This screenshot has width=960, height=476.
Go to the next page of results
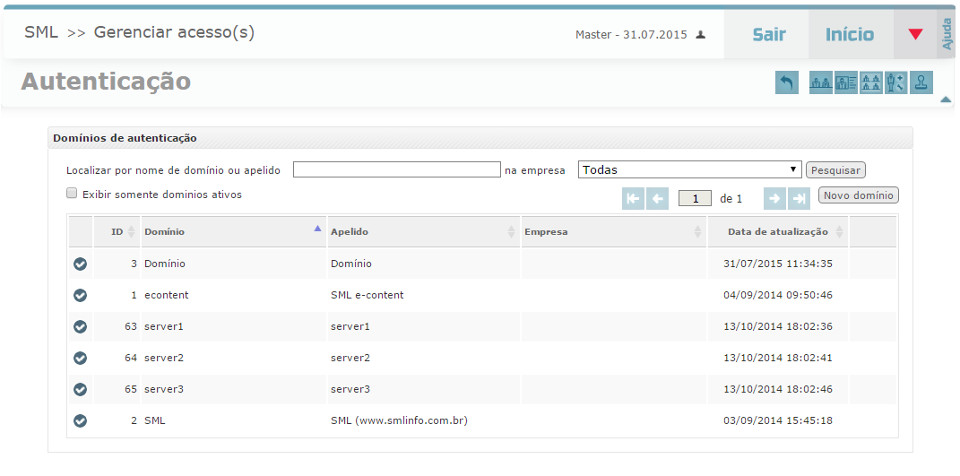(x=774, y=198)
